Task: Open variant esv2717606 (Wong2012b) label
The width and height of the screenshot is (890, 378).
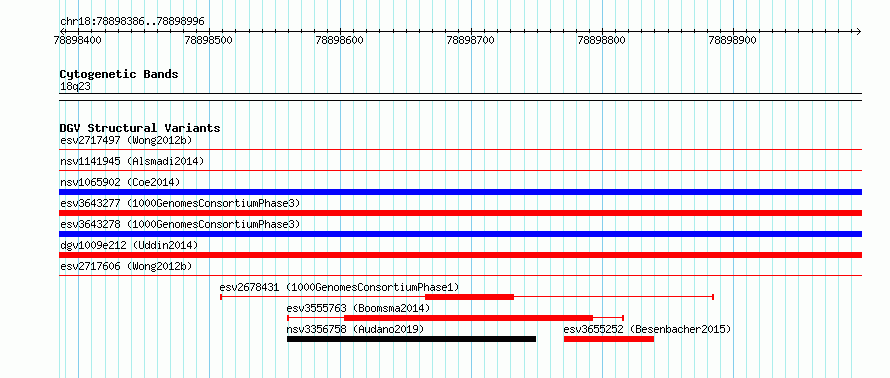Action: click(126, 266)
